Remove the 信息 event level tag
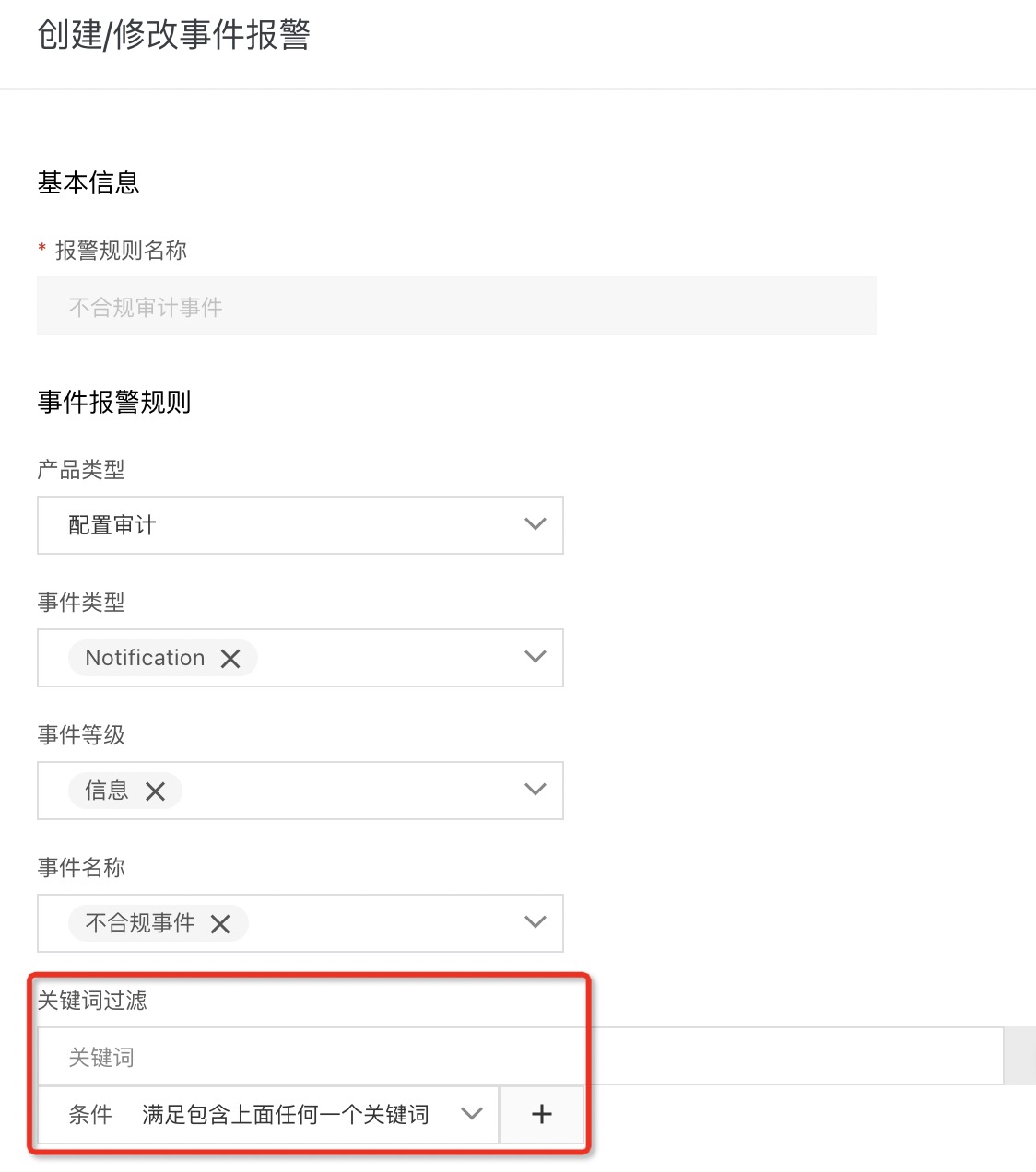Screen dimensions: 1036x1172 click(155, 791)
